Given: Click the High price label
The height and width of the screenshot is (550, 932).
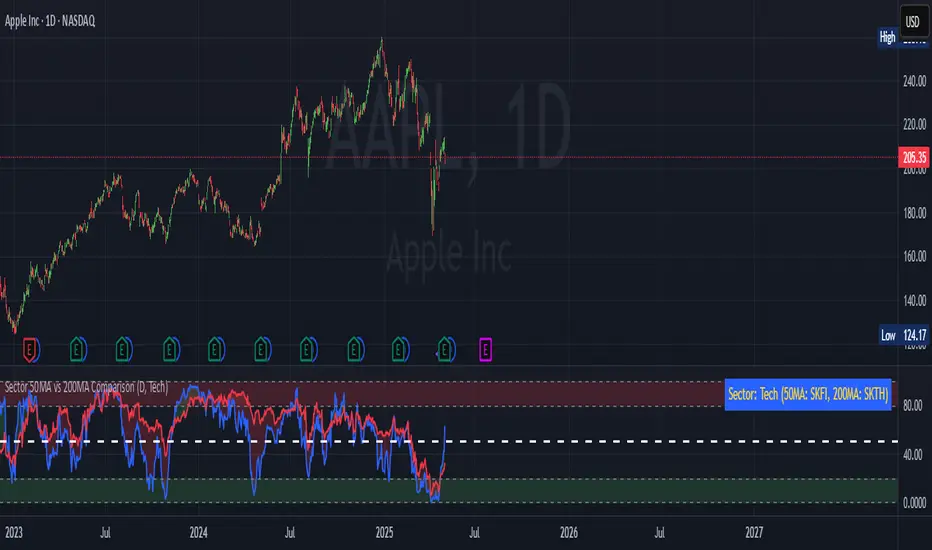Looking at the screenshot, I should coord(887,37).
